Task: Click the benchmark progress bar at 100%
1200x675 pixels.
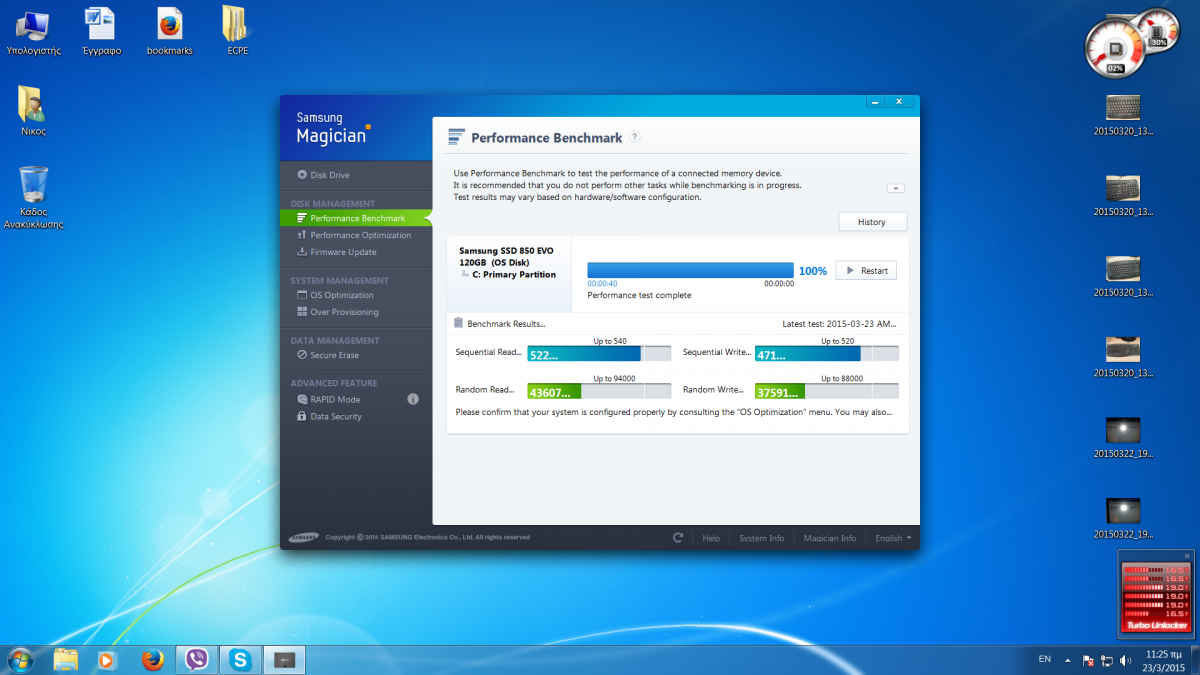Action: (690, 270)
